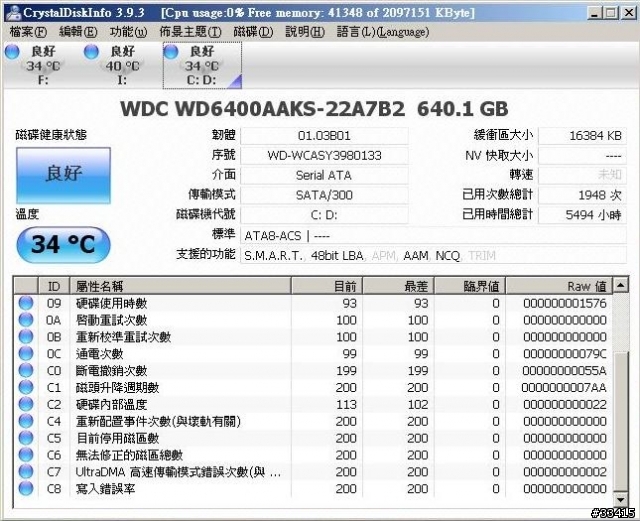Image resolution: width=640 pixels, height=521 pixels.
Task: Click status orb for row C8 寫入錯誤率
Action: 26,488
